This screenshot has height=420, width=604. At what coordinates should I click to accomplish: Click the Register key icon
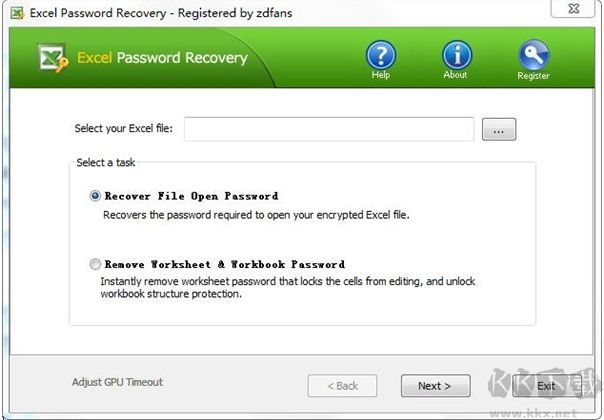(533, 55)
